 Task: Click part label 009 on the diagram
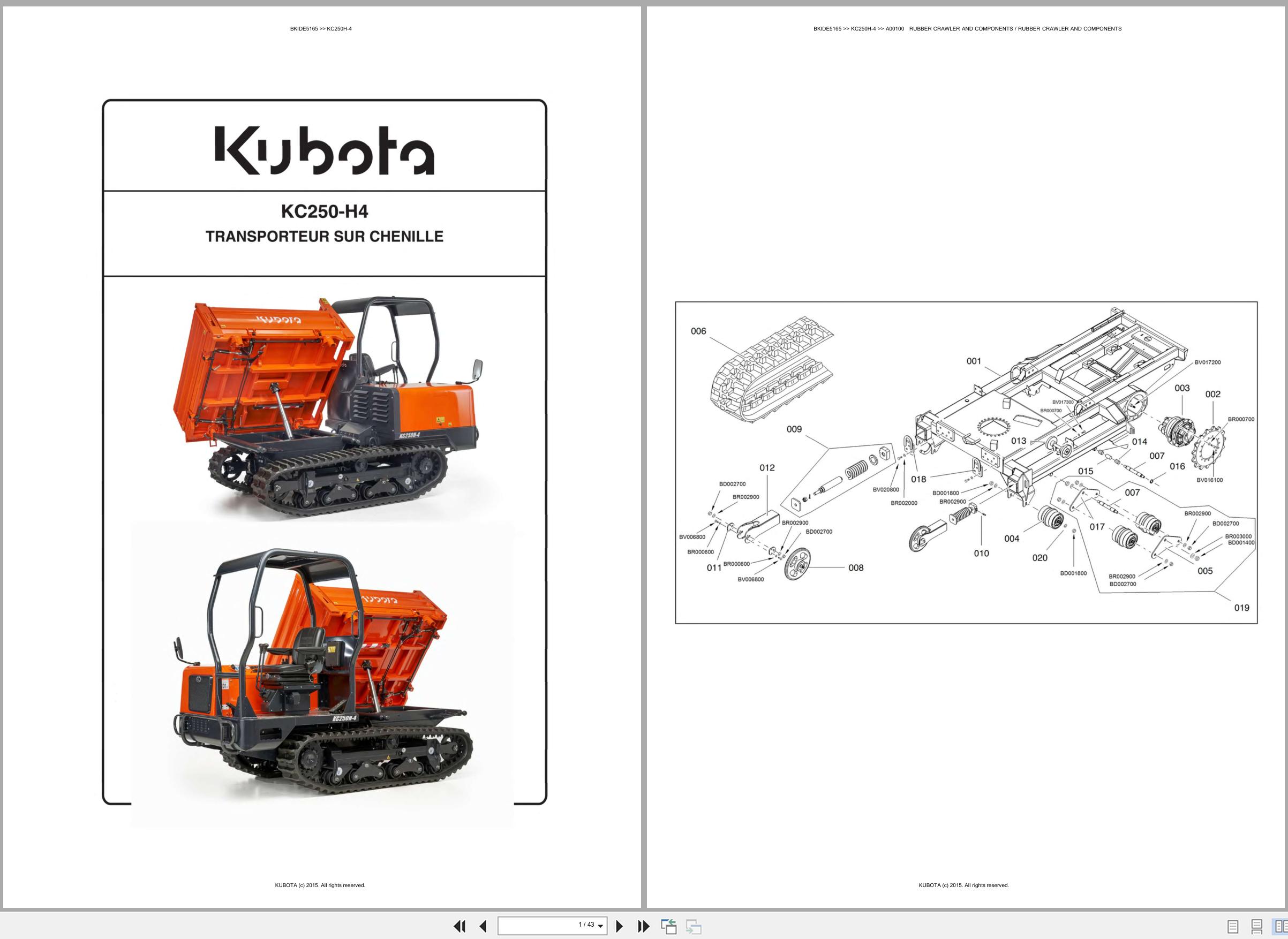pyautogui.click(x=794, y=429)
